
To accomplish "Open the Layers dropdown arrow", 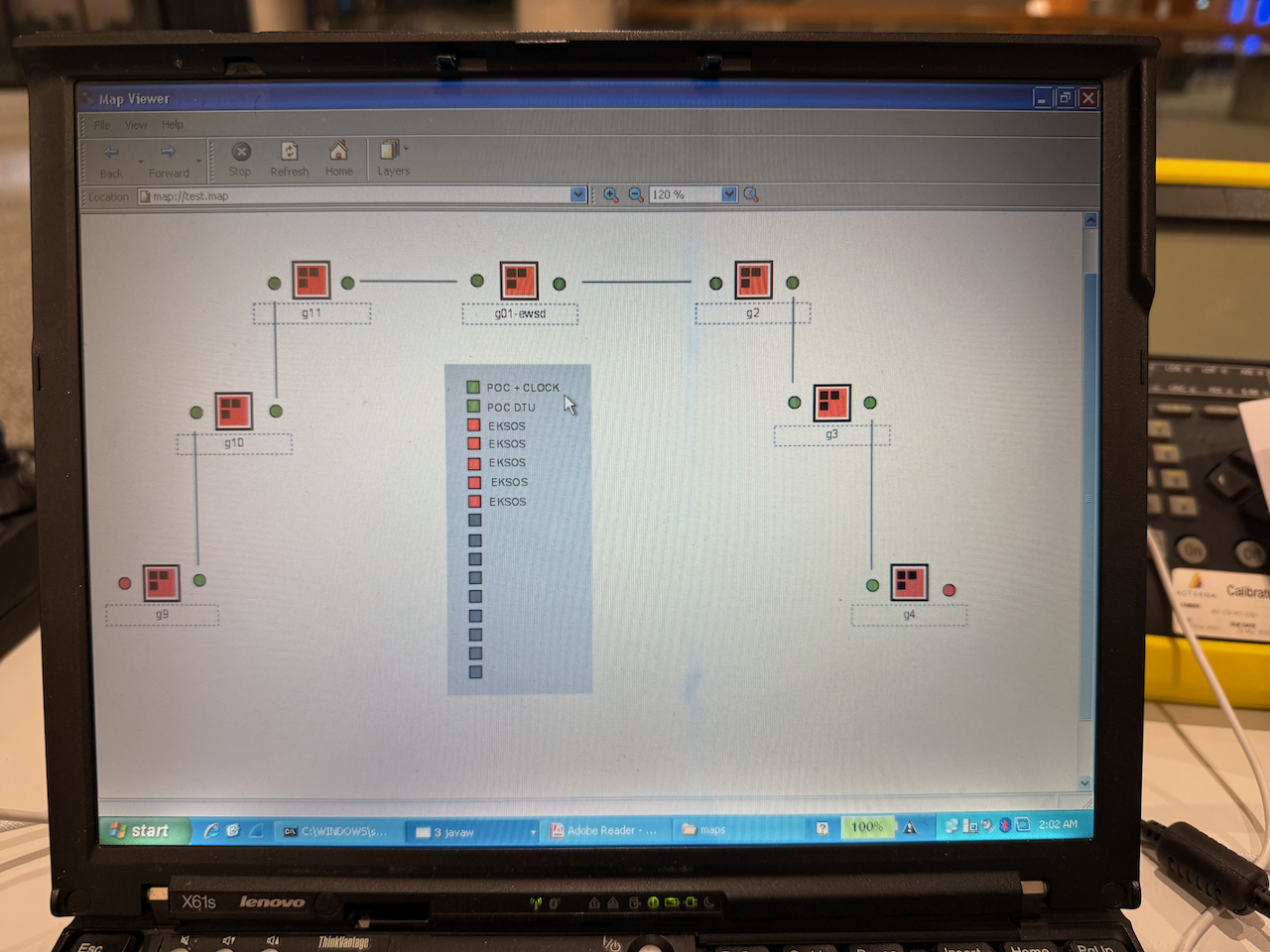I will click(x=406, y=150).
